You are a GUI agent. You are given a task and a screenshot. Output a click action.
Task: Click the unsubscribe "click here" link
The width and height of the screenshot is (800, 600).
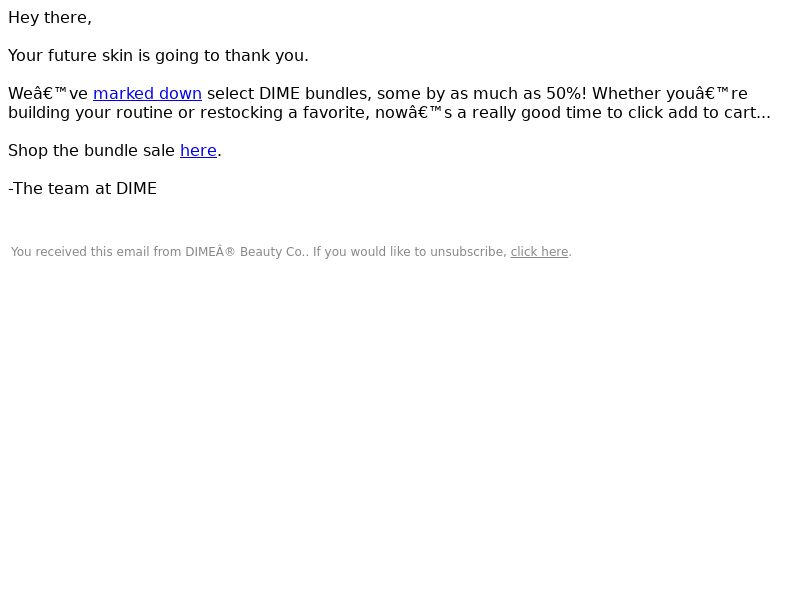click(x=539, y=252)
